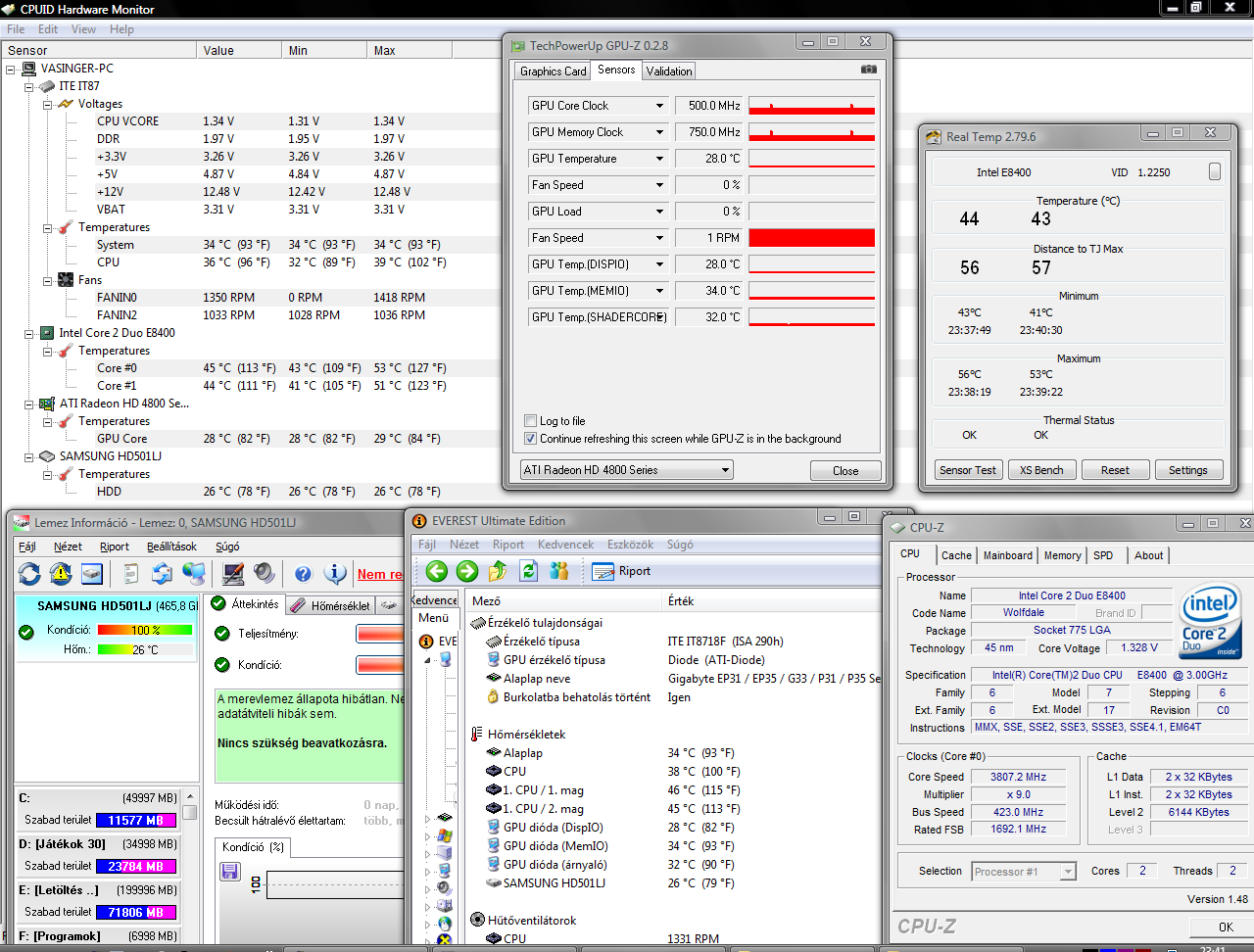This screenshot has height=952, width=1254.
Task: Click the drive list scrollbar up arrow
Action: (191, 796)
